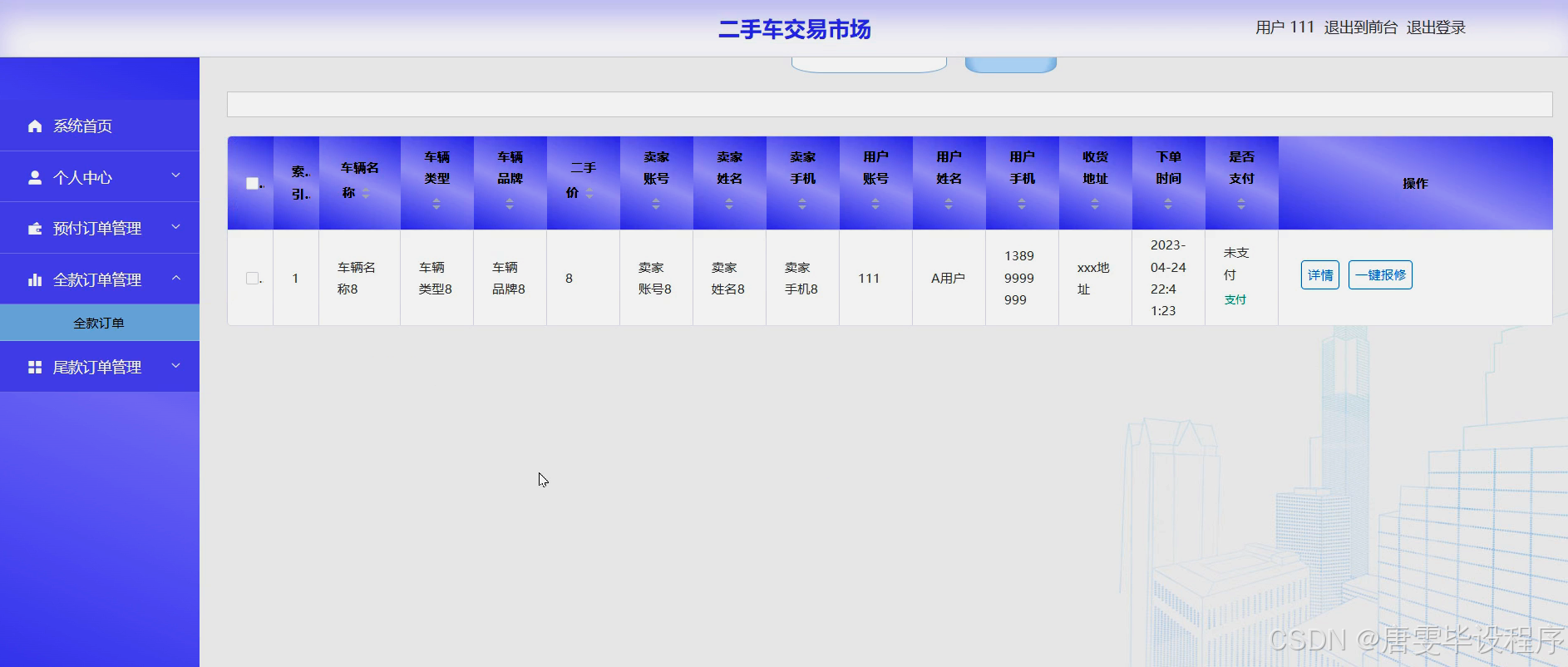The width and height of the screenshot is (1568, 667).
Task: Click the phone number 13899999999 cell
Action: (x=1022, y=278)
